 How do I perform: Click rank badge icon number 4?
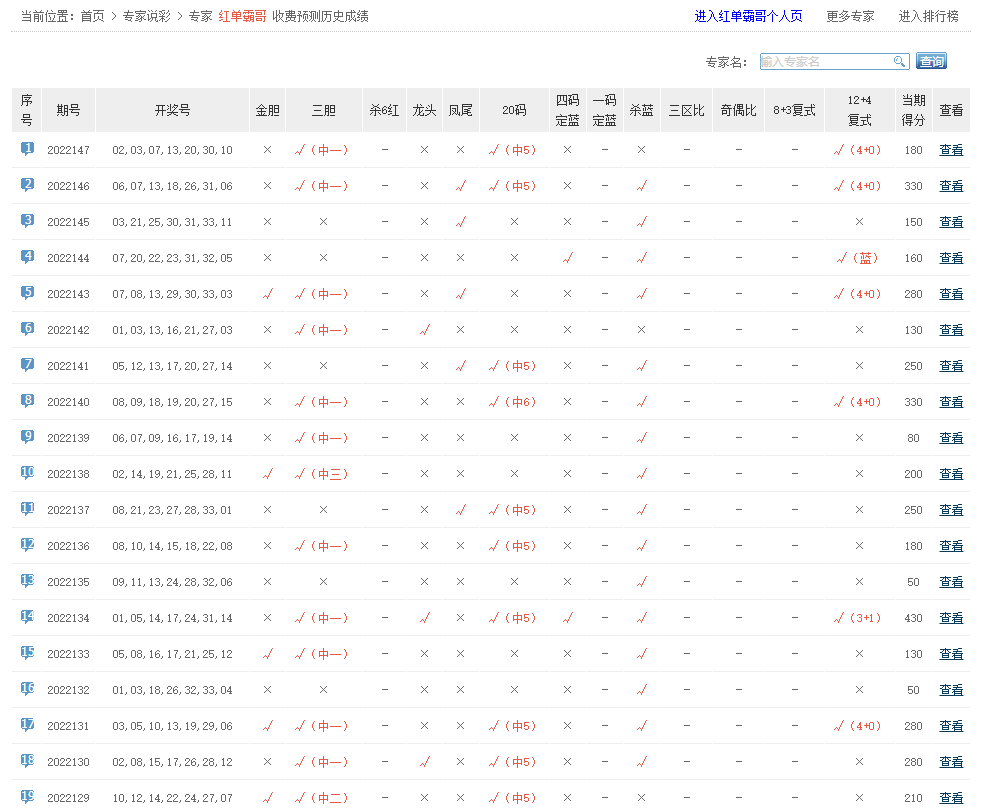(27, 257)
